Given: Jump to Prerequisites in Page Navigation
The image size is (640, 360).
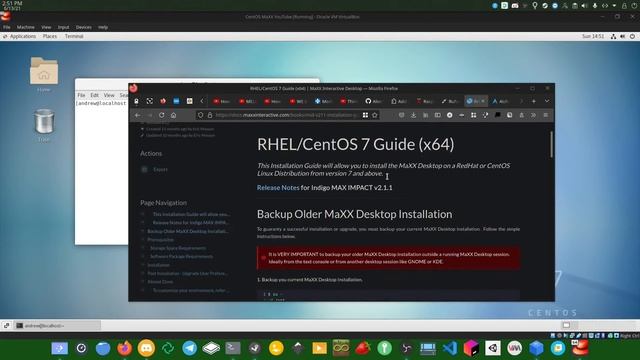Looking at the screenshot, I should pos(160,240).
